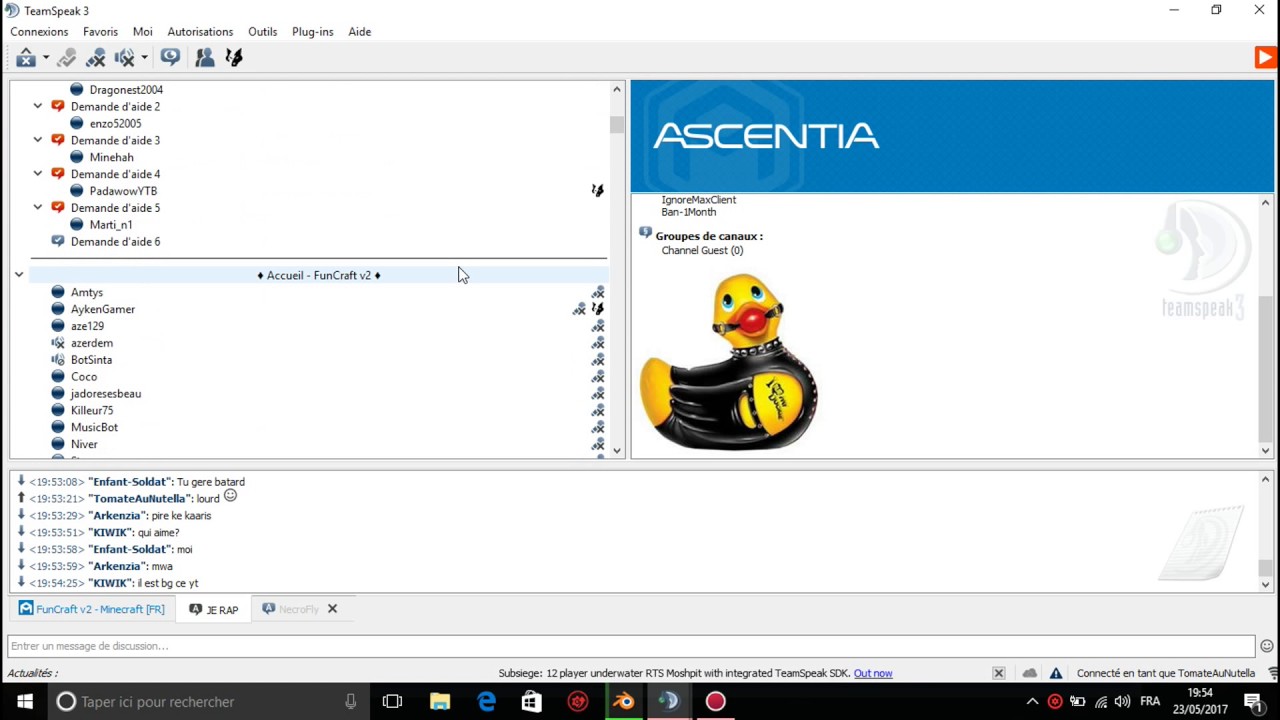The image size is (1280, 720).
Task: Open the Windows Start menu
Action: (x=25, y=702)
